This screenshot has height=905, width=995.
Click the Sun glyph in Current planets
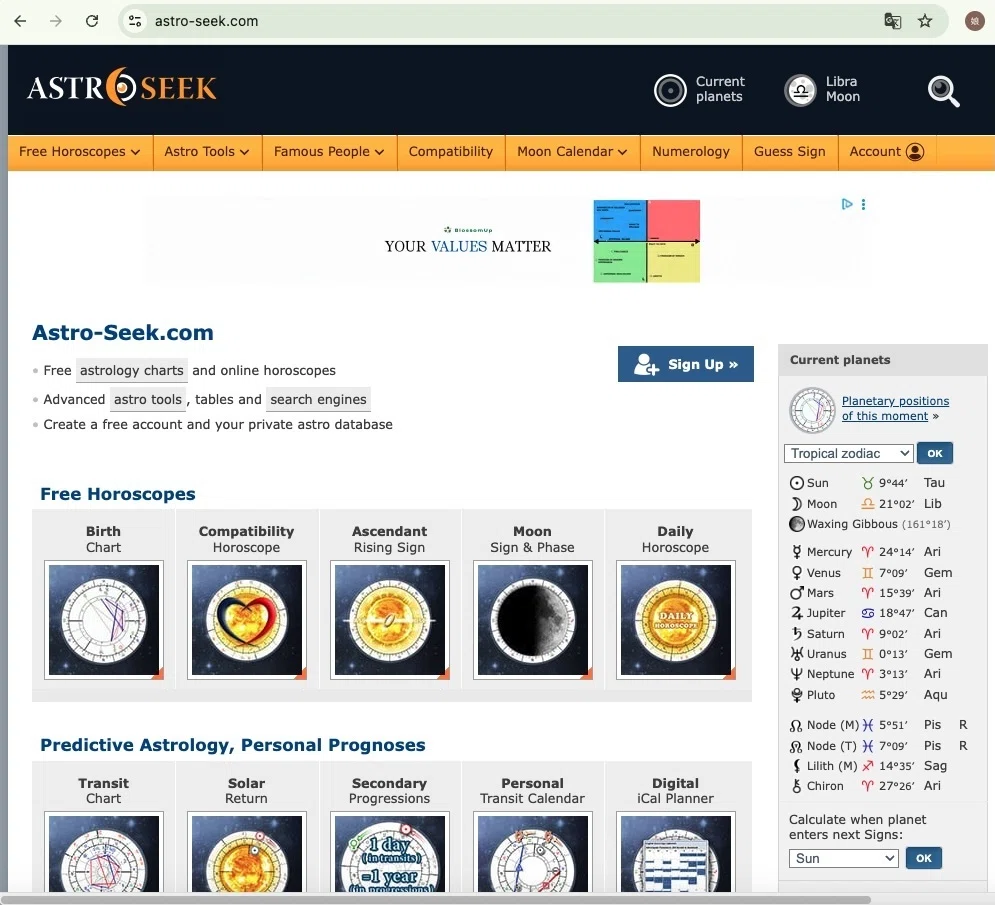pos(796,483)
